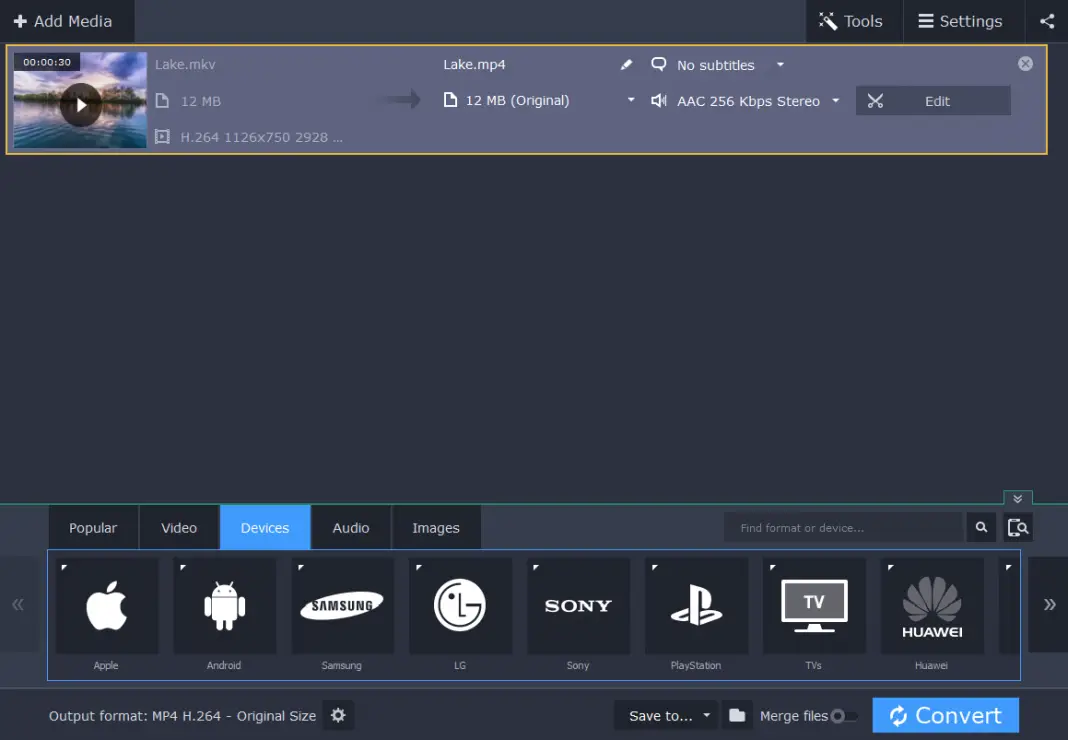Open the Save to... dropdown
Screen dimensions: 1068x740
pyautogui.click(x=666, y=715)
